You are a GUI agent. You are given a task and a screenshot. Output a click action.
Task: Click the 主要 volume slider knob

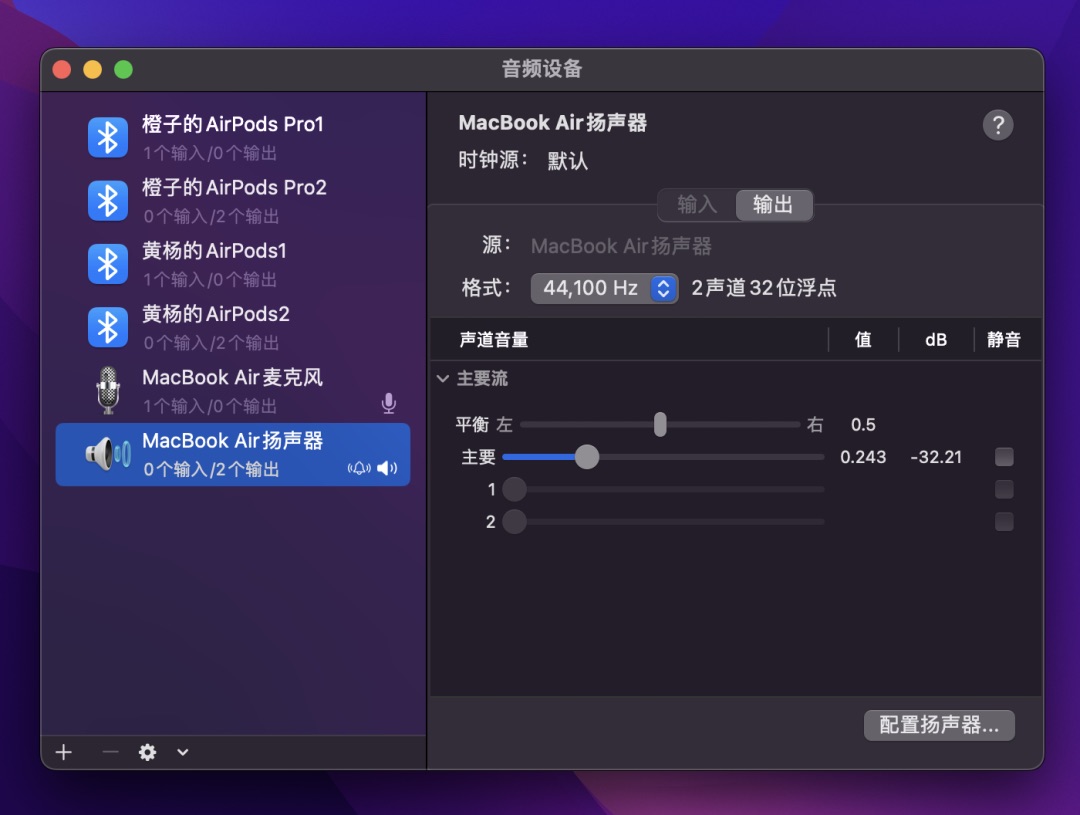point(587,457)
